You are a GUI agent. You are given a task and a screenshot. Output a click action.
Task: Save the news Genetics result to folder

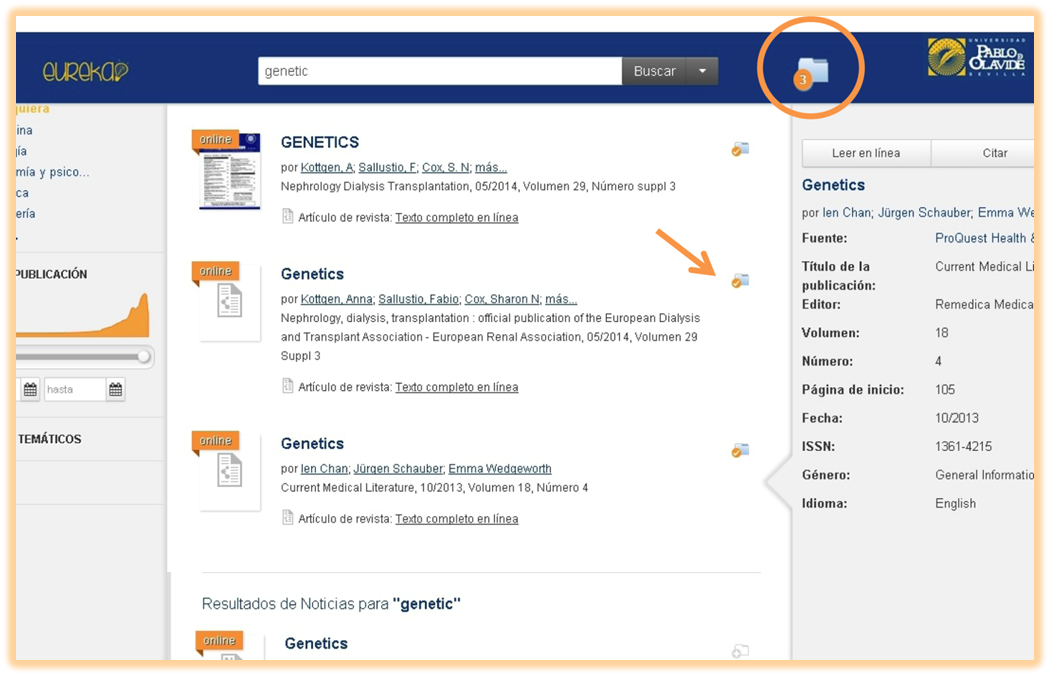[740, 651]
